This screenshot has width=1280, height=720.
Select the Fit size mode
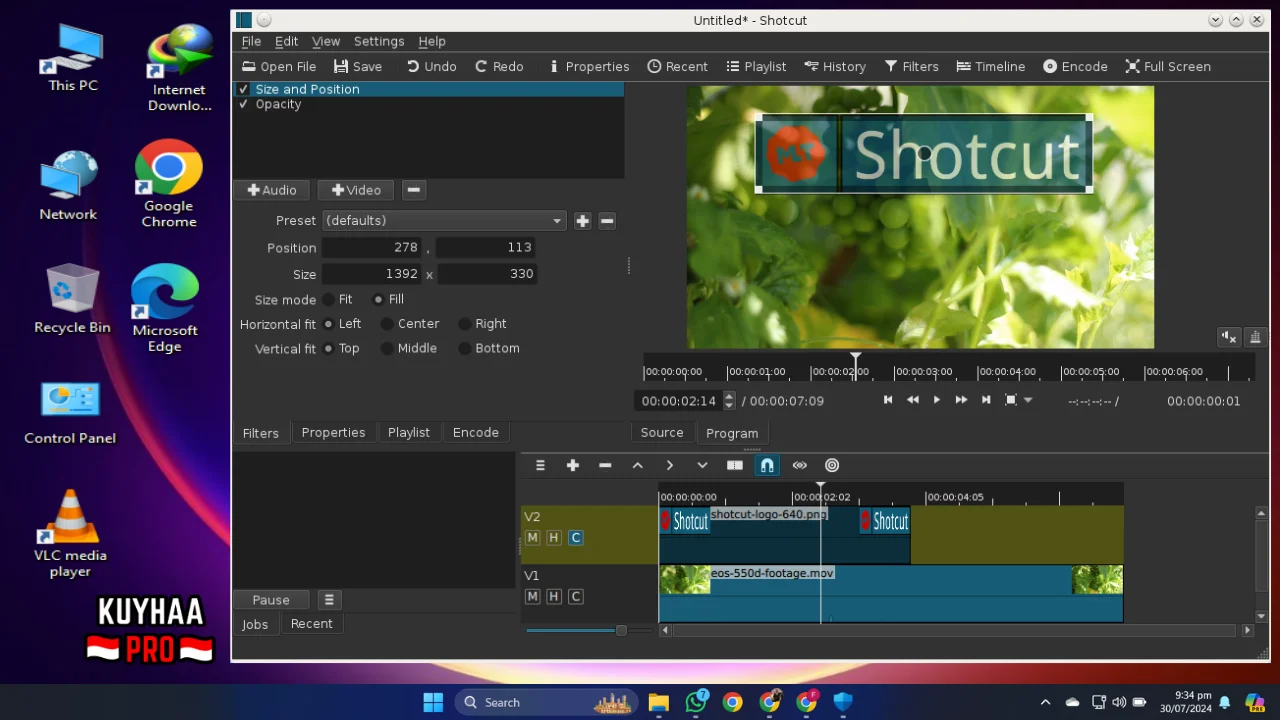click(x=338, y=299)
